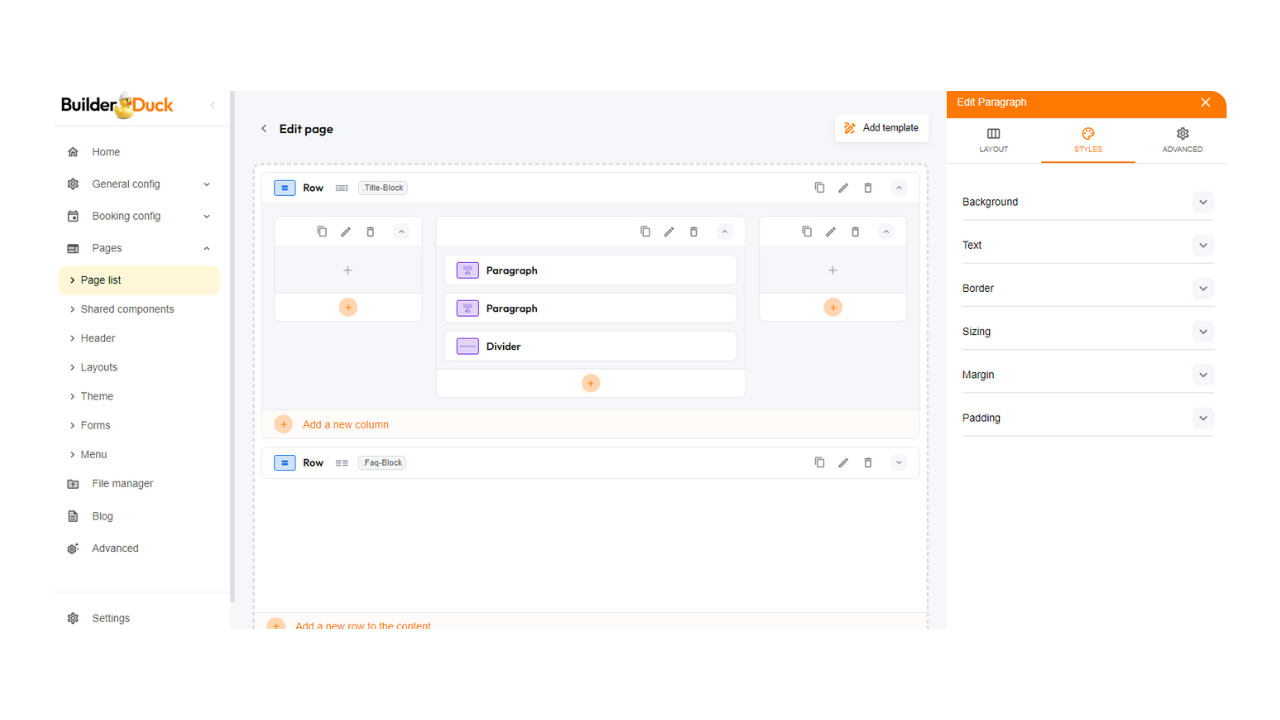The width and height of the screenshot is (1280, 720).
Task: Expand the Background style section
Action: [1203, 202]
